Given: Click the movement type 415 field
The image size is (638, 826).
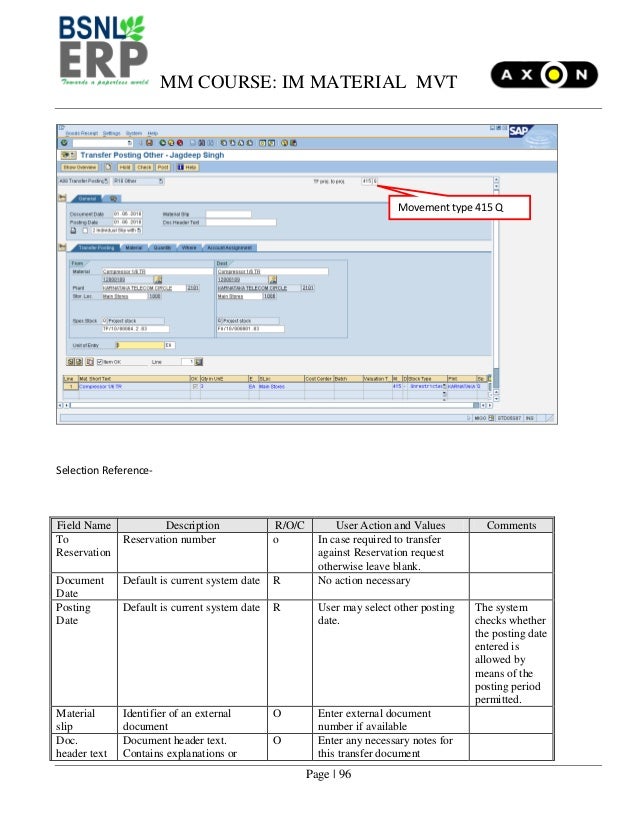Looking at the screenshot, I should tap(367, 181).
